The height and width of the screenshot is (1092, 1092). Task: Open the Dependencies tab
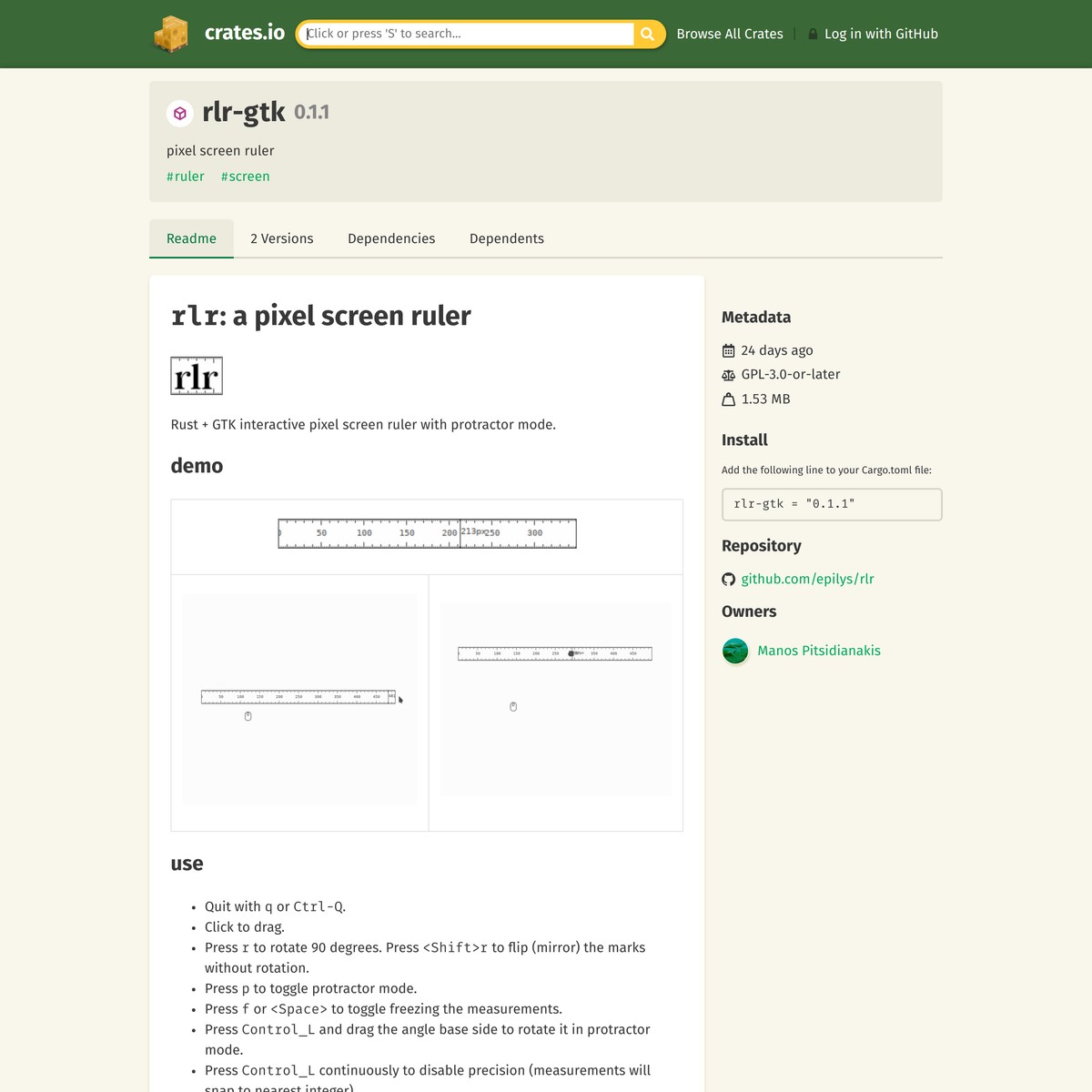(x=391, y=238)
